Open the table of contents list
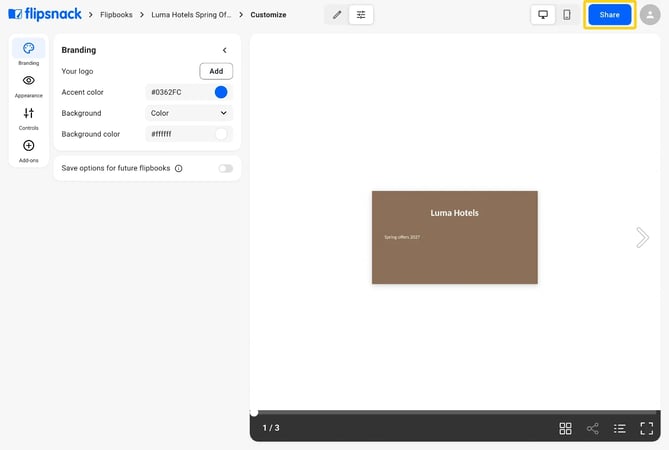 [x=620, y=428]
